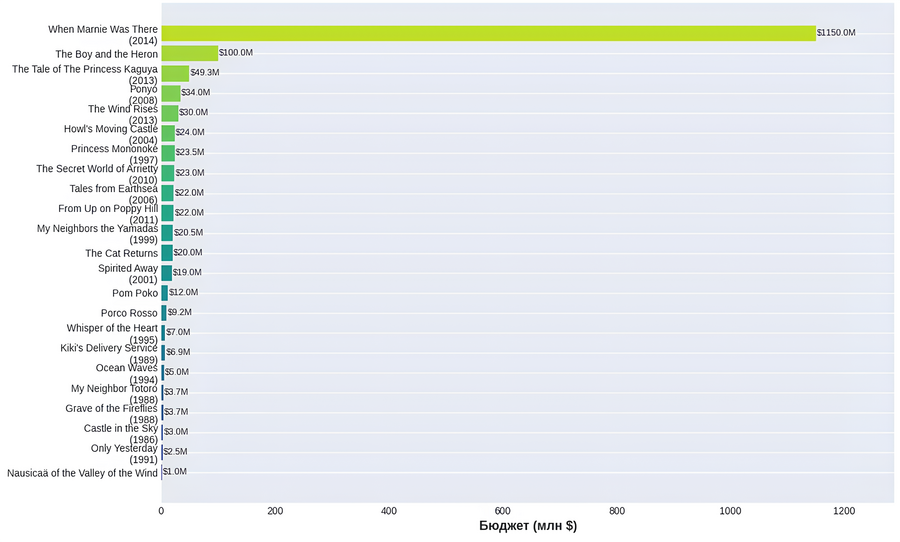Screen dimensions: 900x542
Task: Click the When Marnie Was There bar
Action: coord(488,33)
